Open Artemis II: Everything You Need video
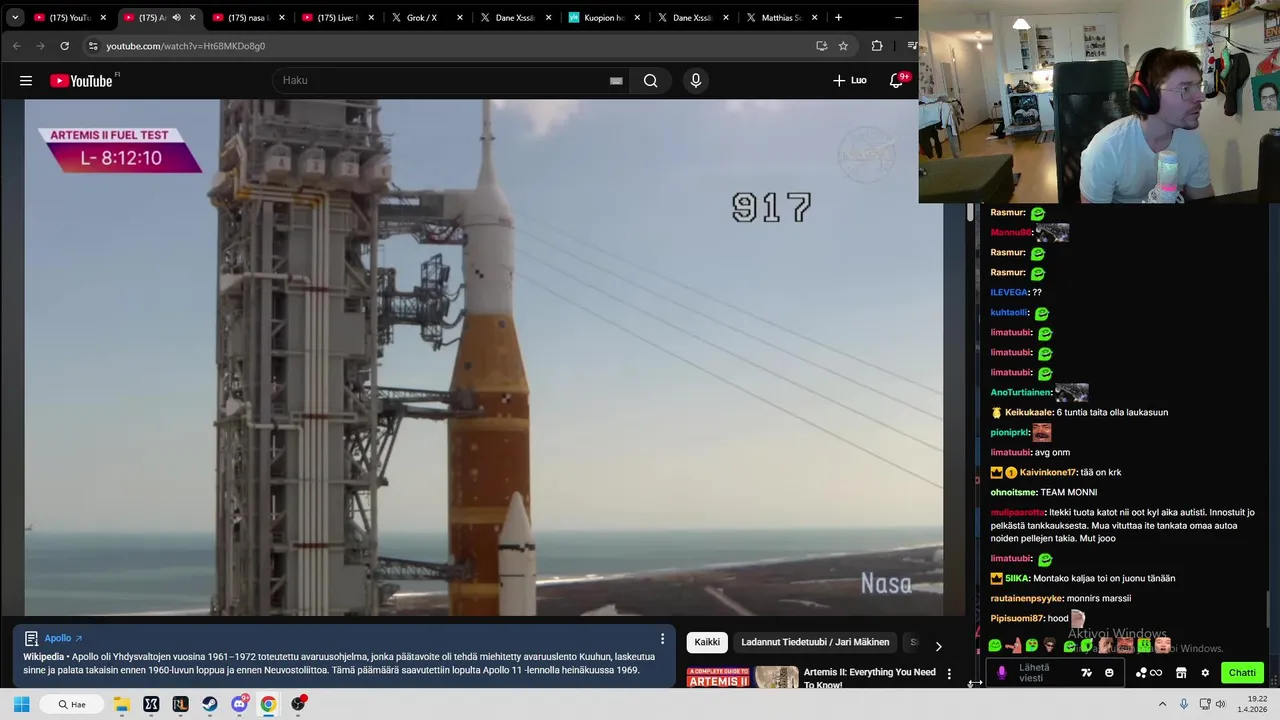The height and width of the screenshot is (720, 1280). [869, 678]
